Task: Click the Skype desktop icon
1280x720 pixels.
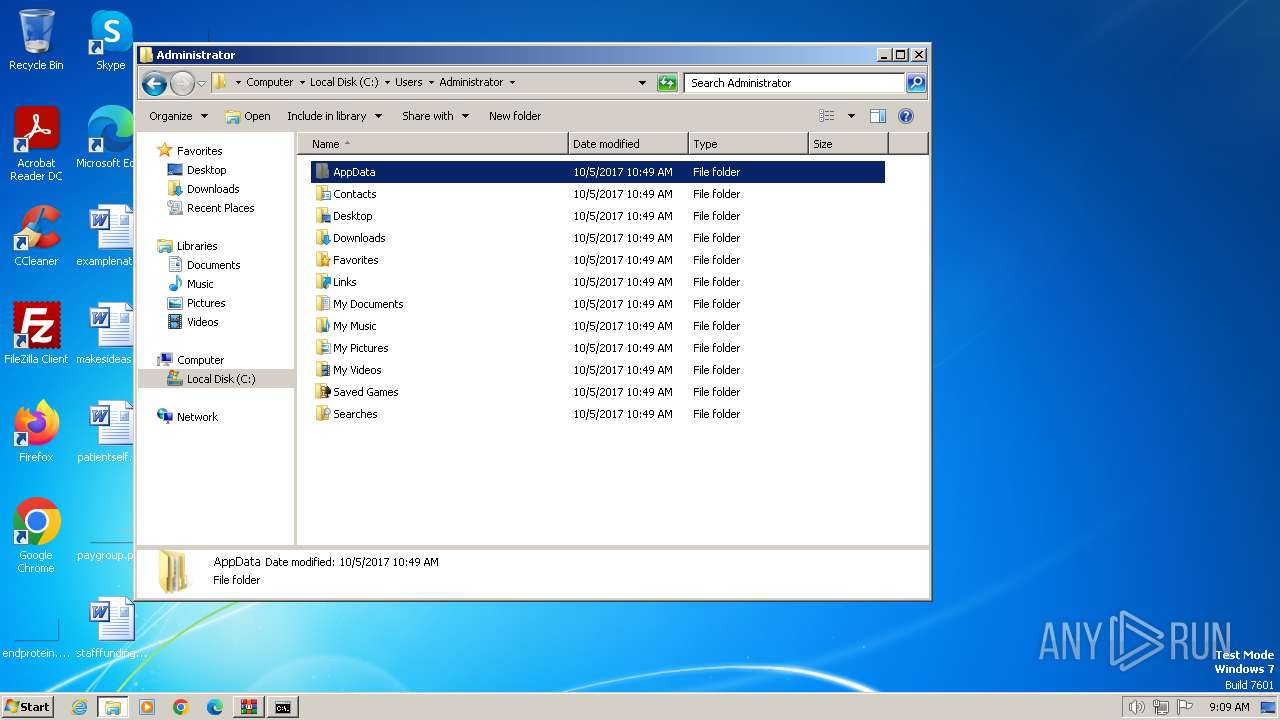Action: point(110,40)
